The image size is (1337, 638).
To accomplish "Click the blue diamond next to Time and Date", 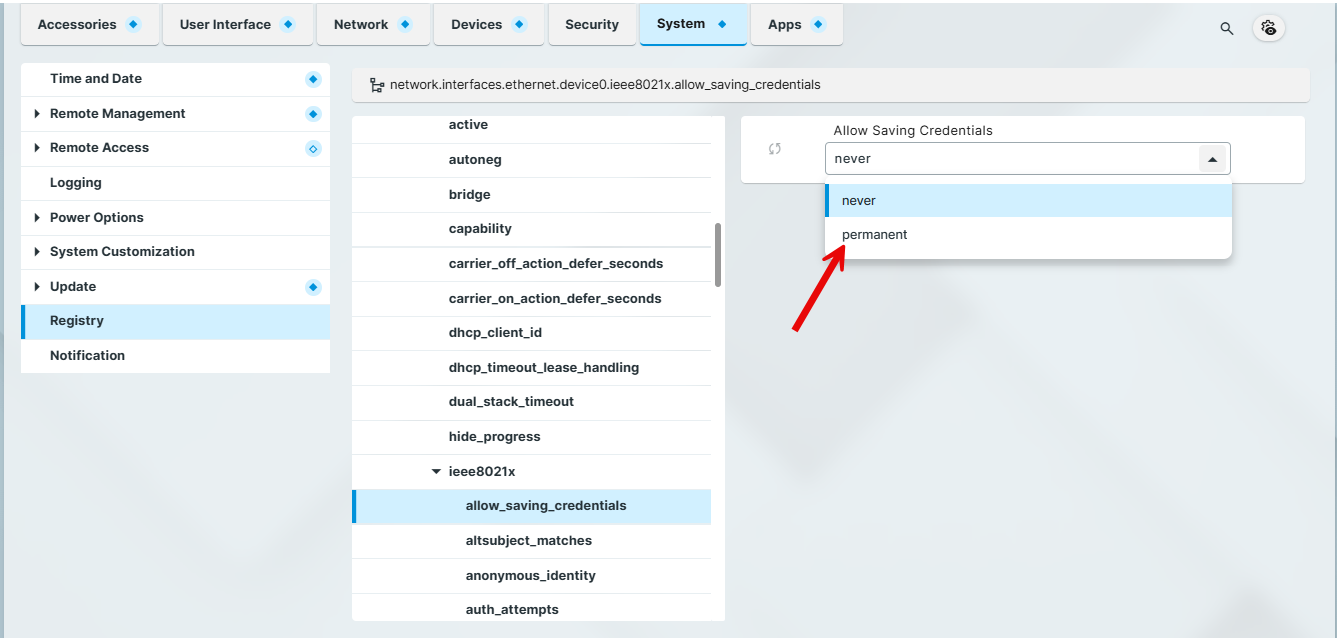I will click(x=313, y=79).
